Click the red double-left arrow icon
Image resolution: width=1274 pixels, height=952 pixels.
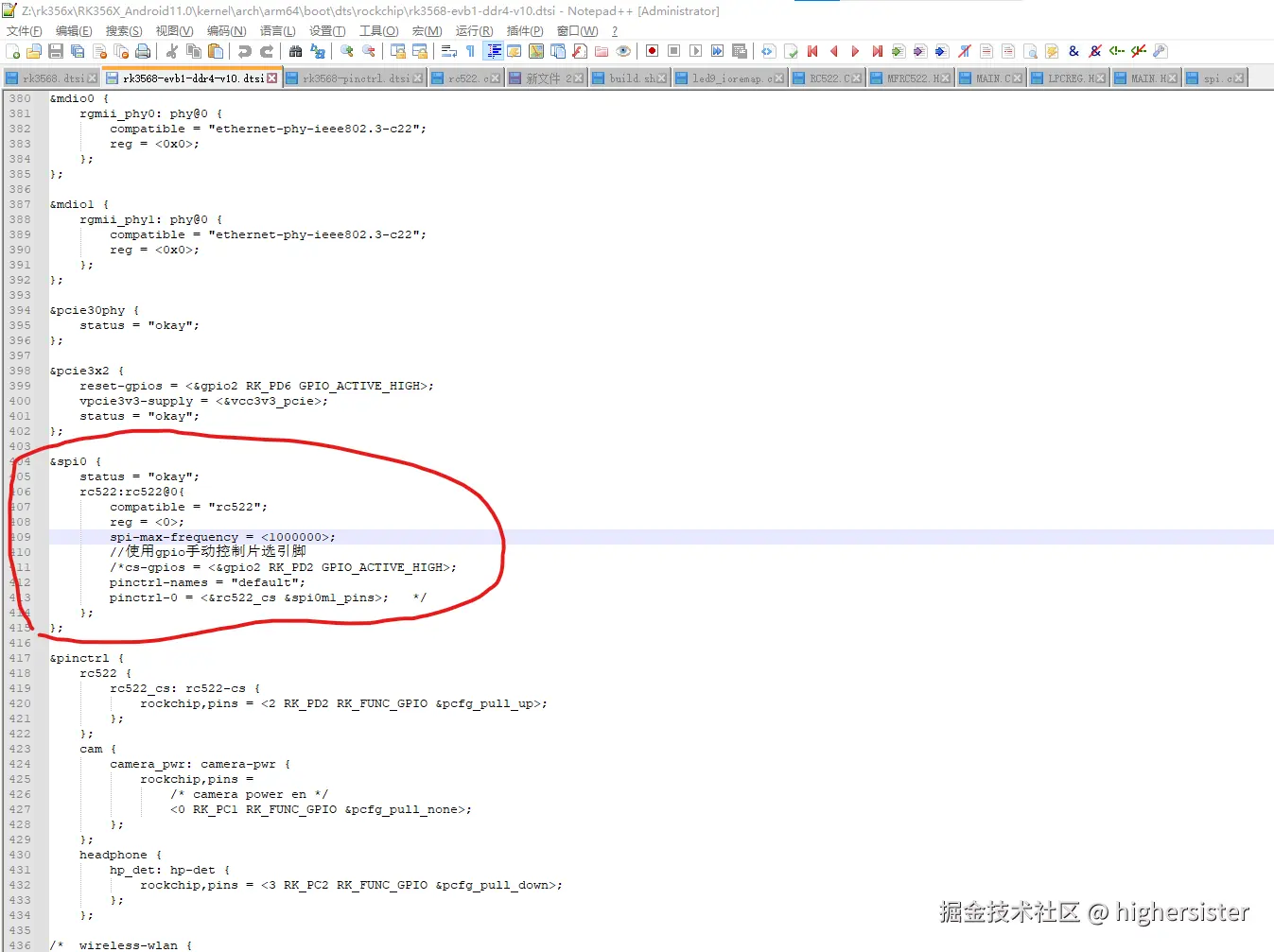(x=812, y=51)
